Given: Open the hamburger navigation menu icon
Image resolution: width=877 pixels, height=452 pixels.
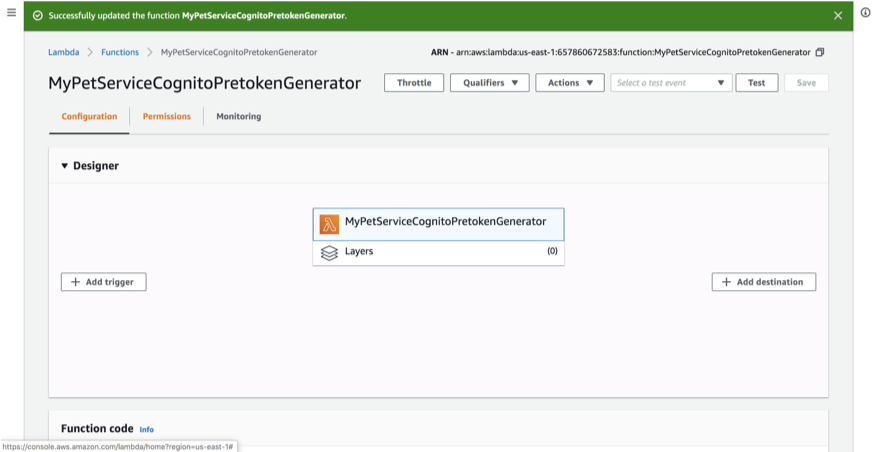Looking at the screenshot, I should [11, 13].
